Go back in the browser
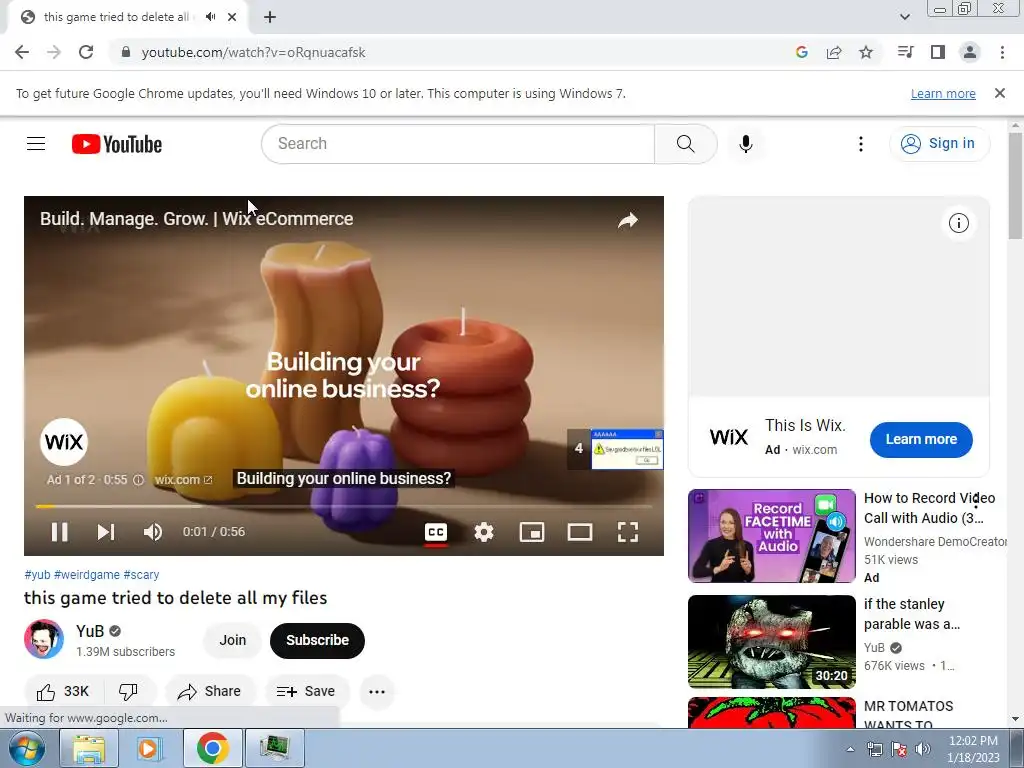Image resolution: width=1024 pixels, height=768 pixels. 22,52
